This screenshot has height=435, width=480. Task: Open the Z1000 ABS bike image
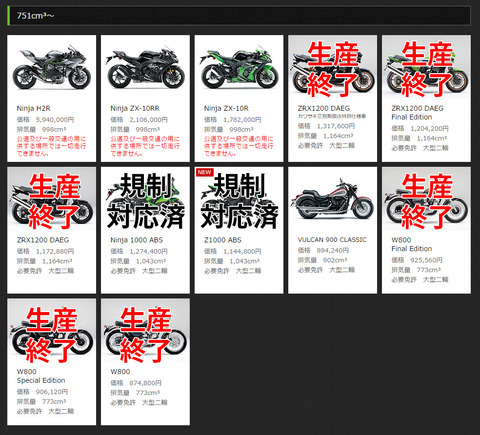click(239, 200)
